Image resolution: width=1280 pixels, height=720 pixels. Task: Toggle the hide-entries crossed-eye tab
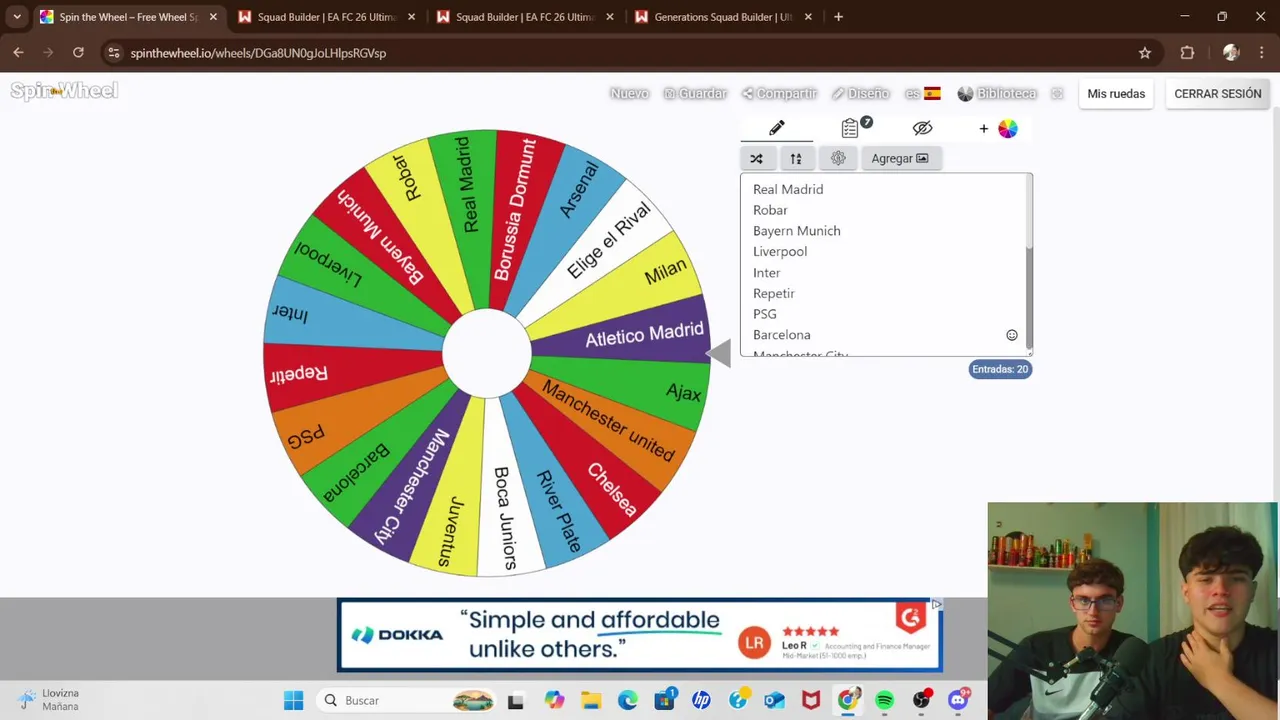[922, 128]
